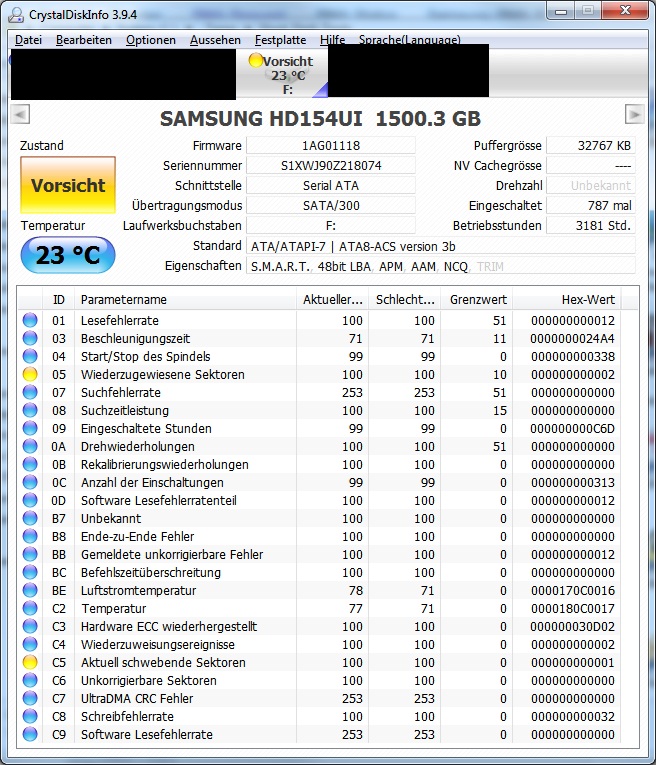656x765 pixels.
Task: Click status icon for Wiederzuweisungsereignisse
Action: pyautogui.click(x=30, y=644)
